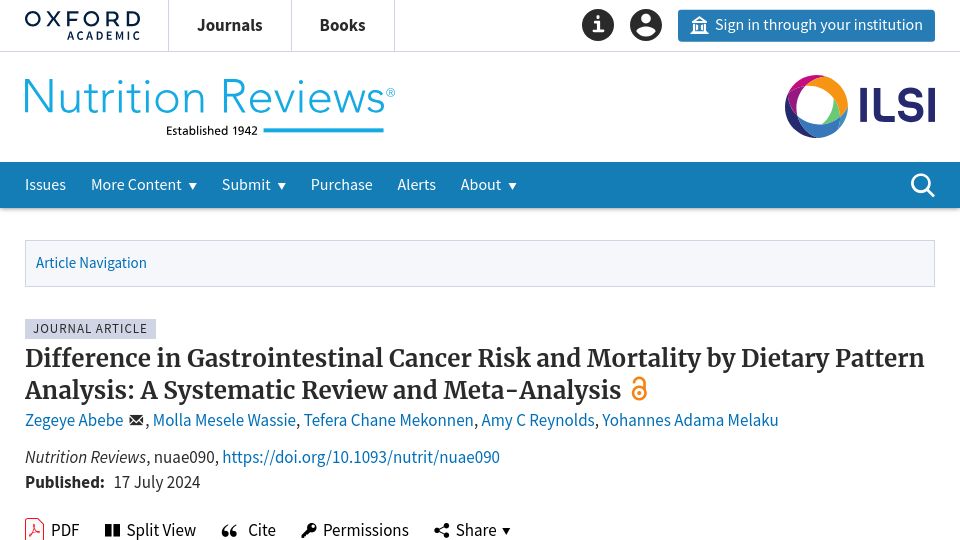This screenshot has width=960, height=540.
Task: Go to Issues in the navigation bar
Action: pos(45,185)
